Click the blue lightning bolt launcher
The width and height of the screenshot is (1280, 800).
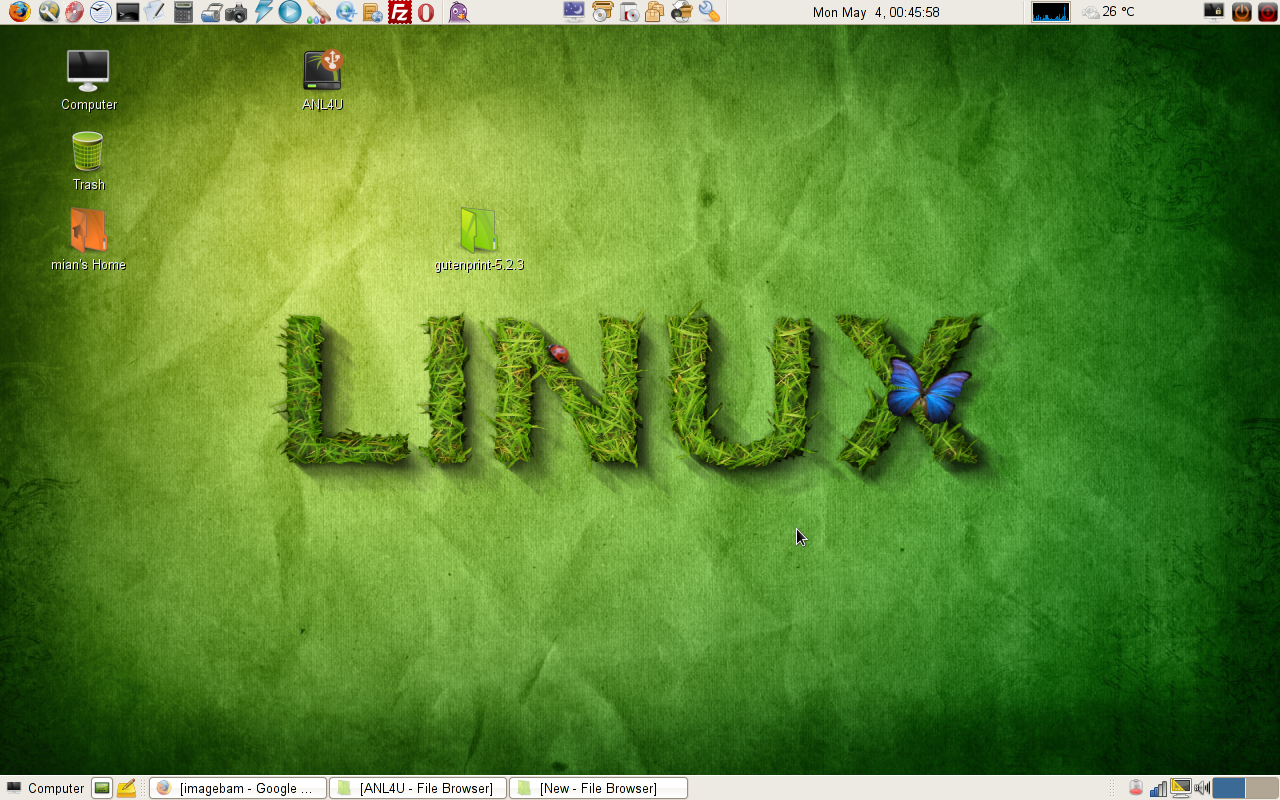(263, 12)
